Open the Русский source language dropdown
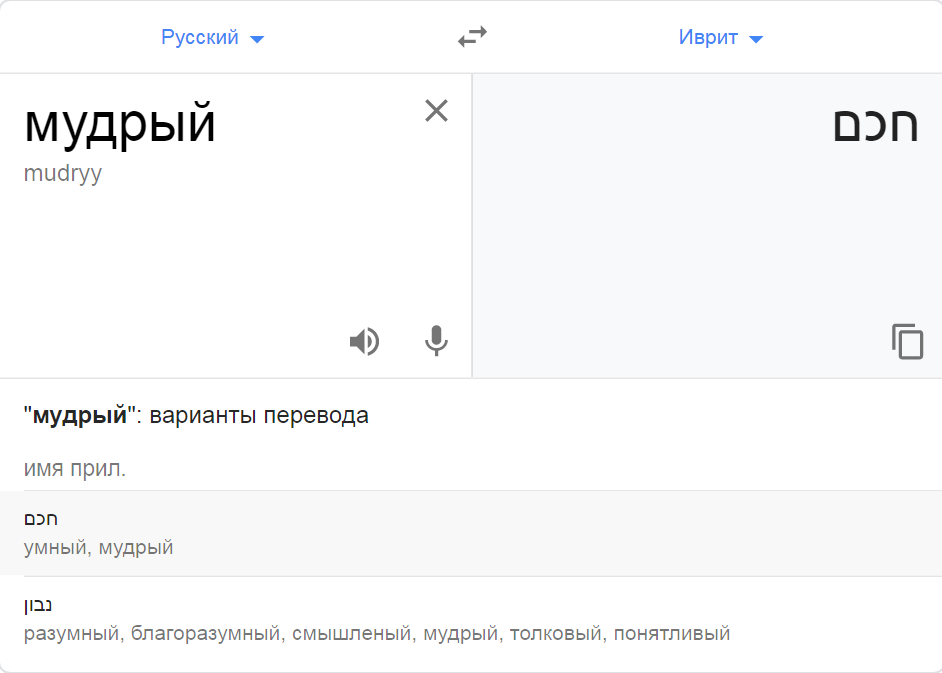 pyautogui.click(x=212, y=38)
